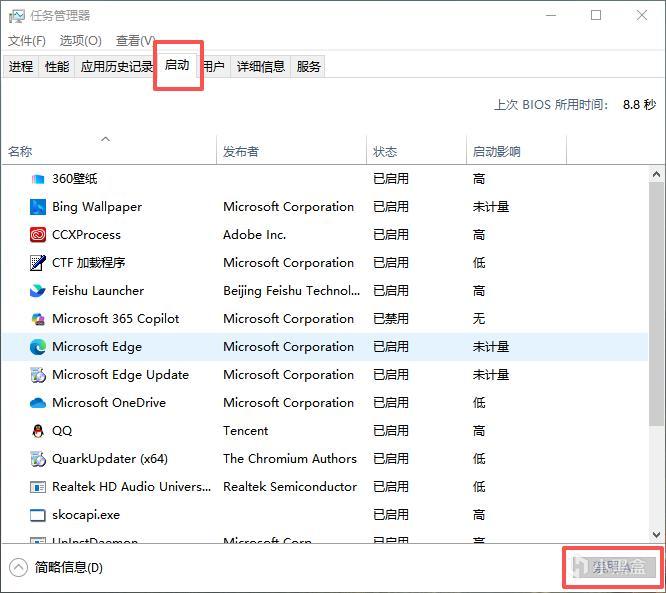Click the CCXProcess Adobe icon
This screenshot has width=666, height=593.
[x=38, y=235]
